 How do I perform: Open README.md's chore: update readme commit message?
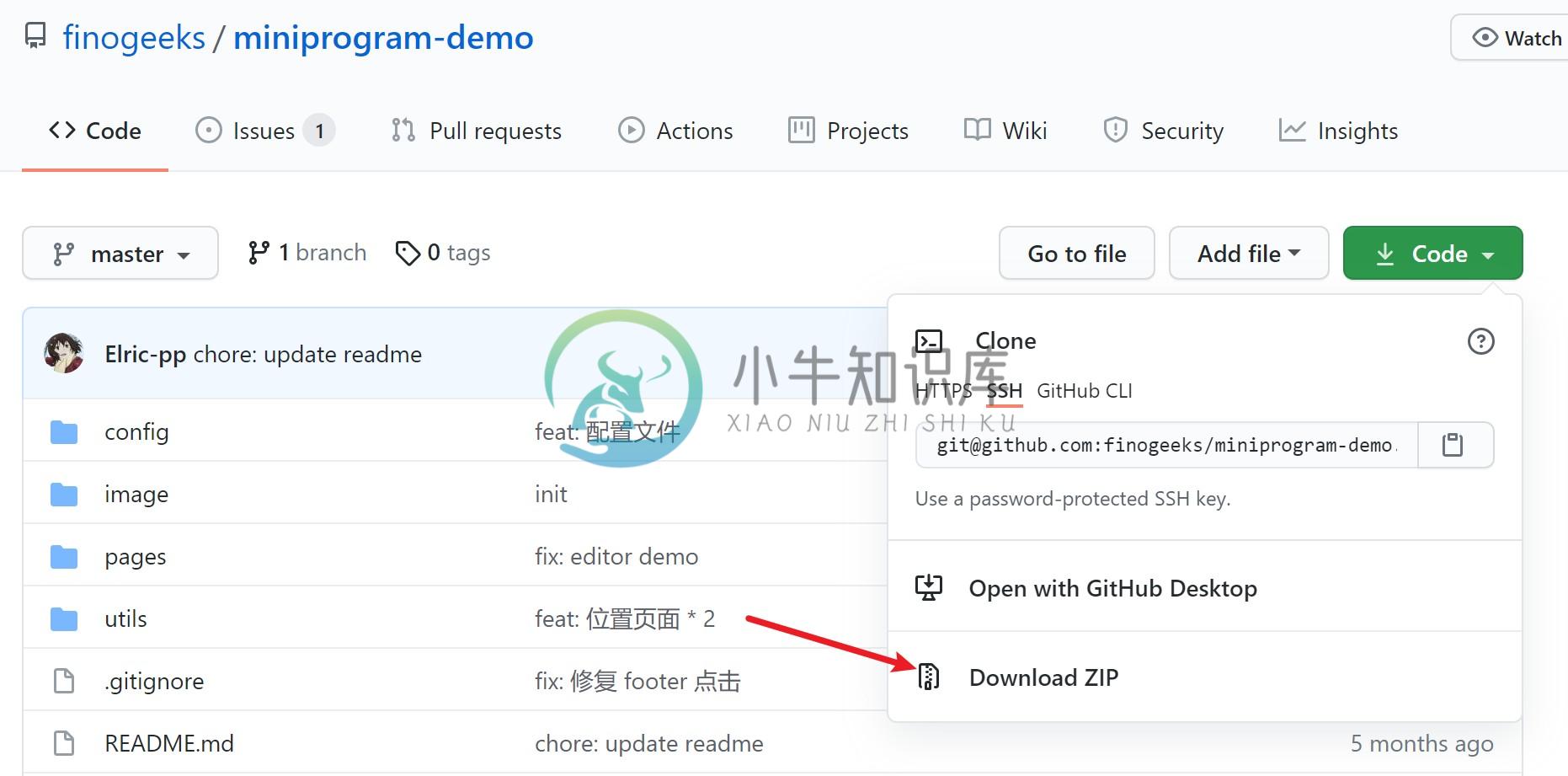point(649,744)
